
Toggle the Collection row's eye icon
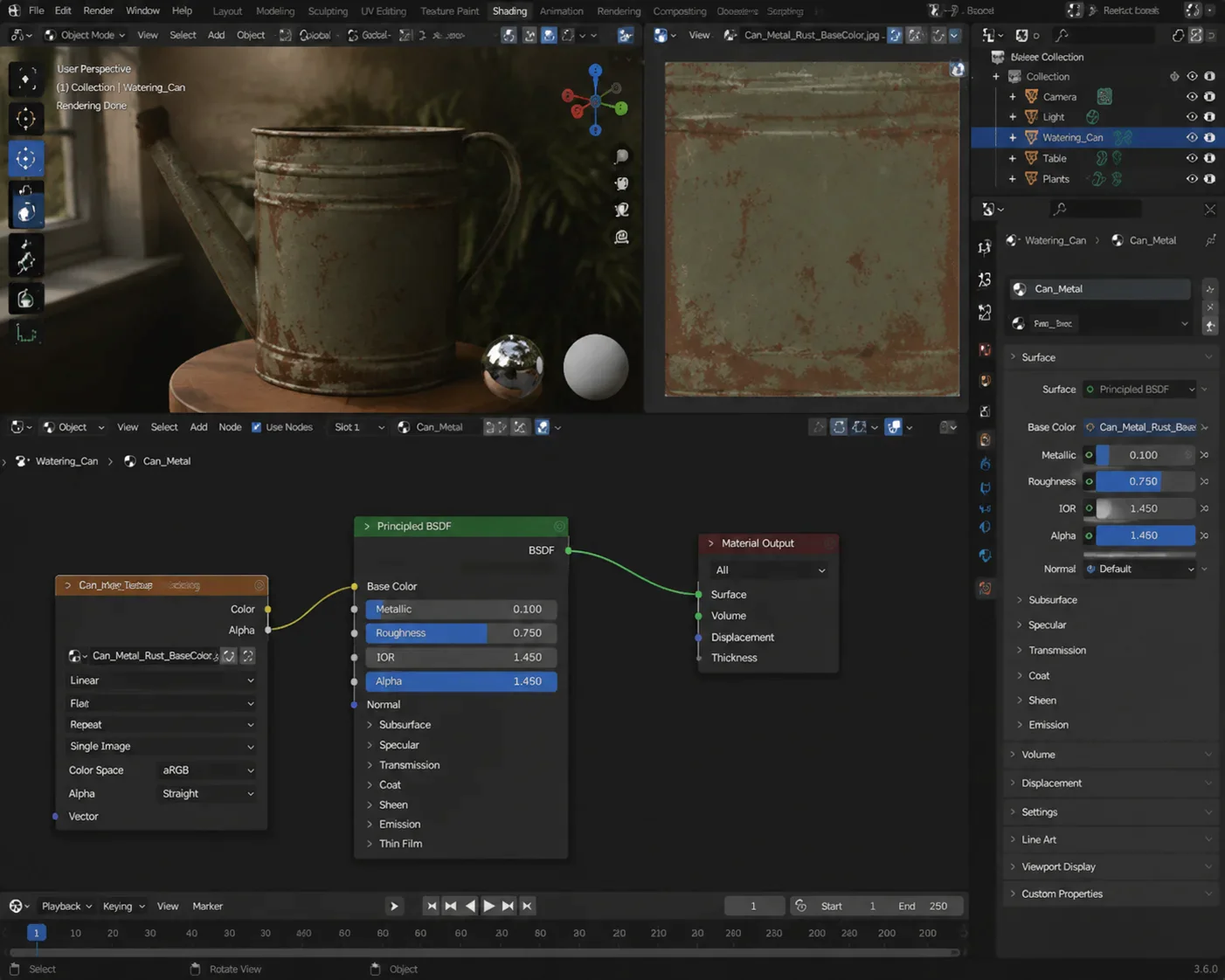click(1192, 77)
